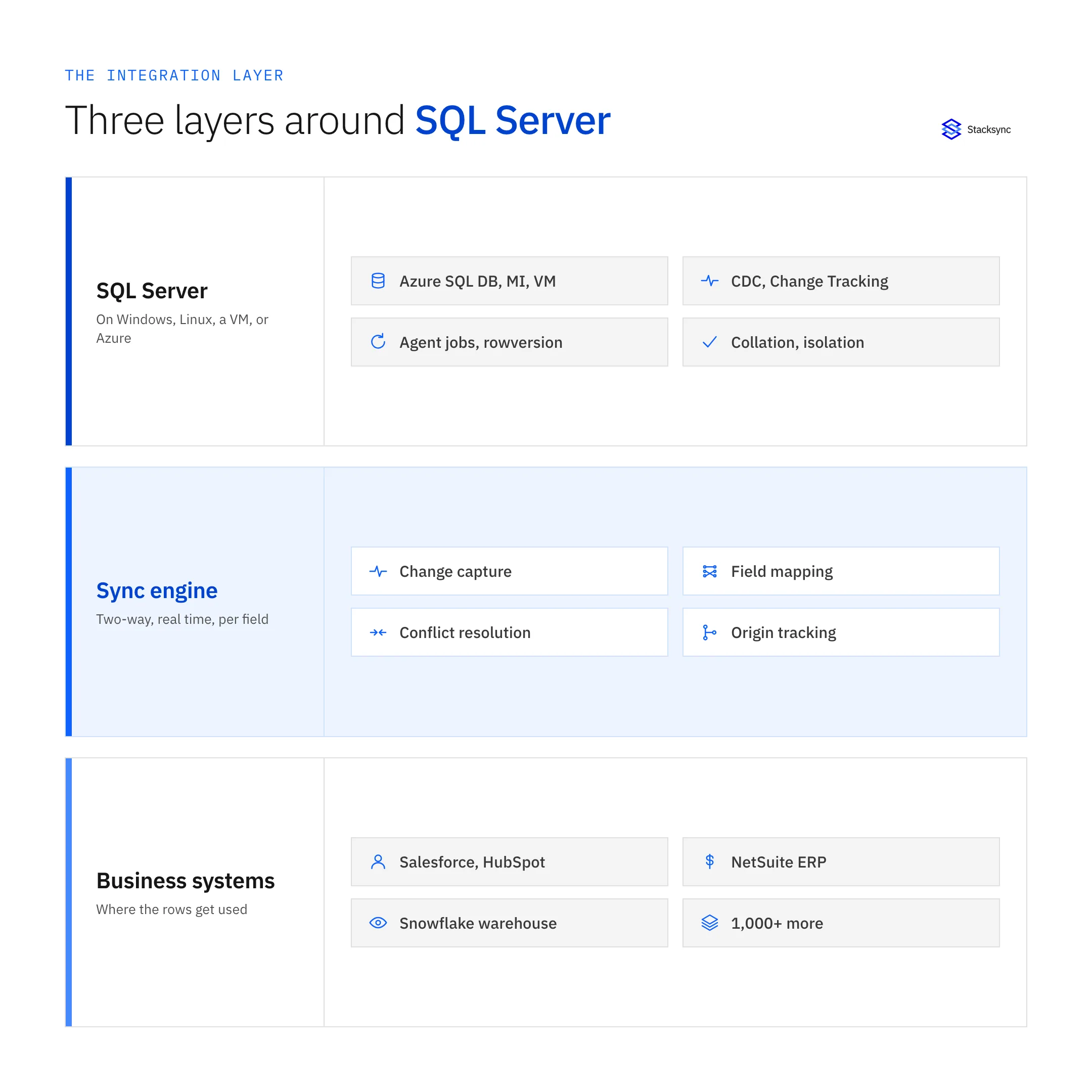Select the Origin tracking text
Viewport: 1092px width, 1092px height.
pyautogui.click(x=784, y=633)
